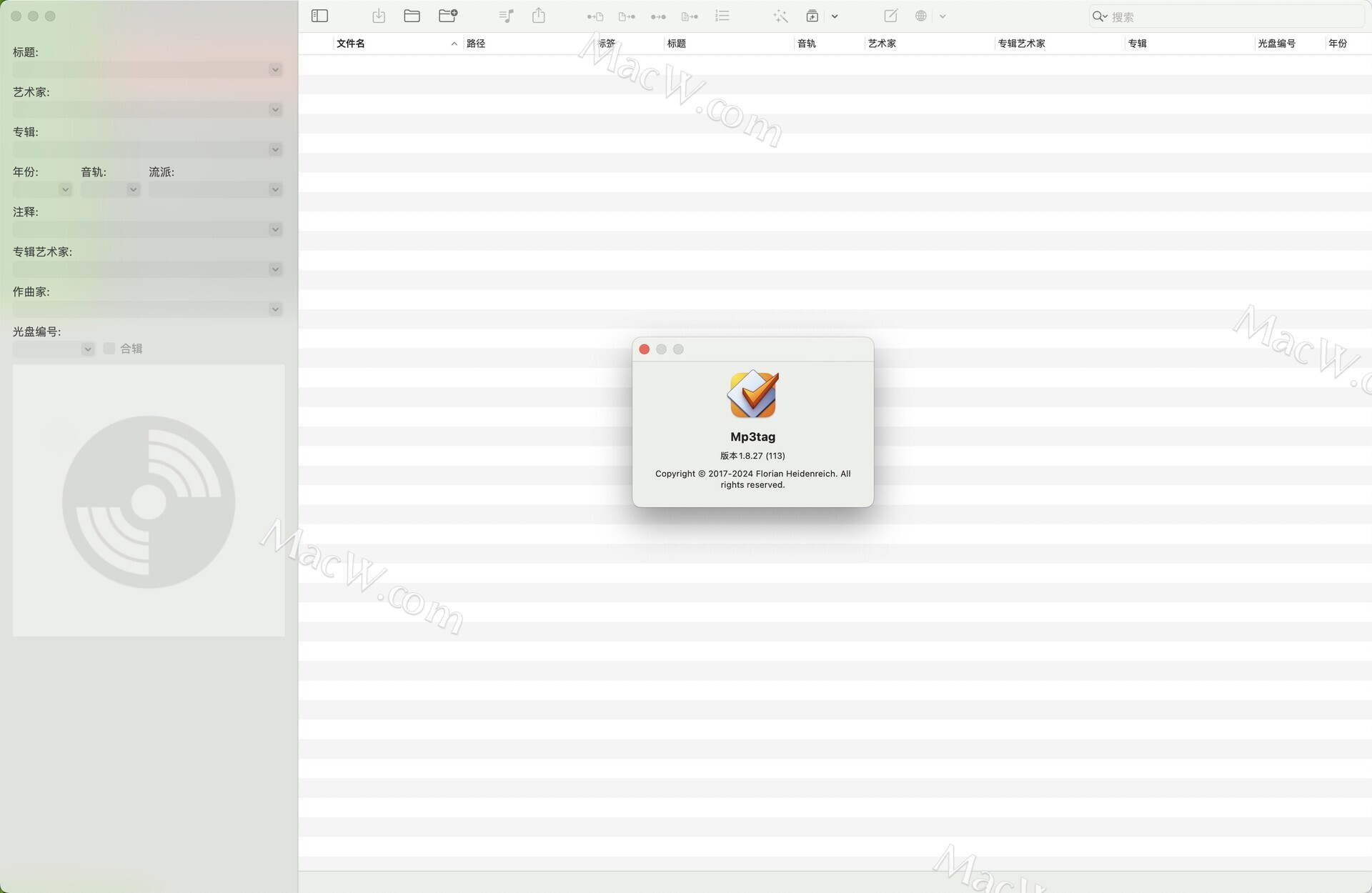Click the action groups icon
This screenshot has width=1372, height=893.
[812, 16]
